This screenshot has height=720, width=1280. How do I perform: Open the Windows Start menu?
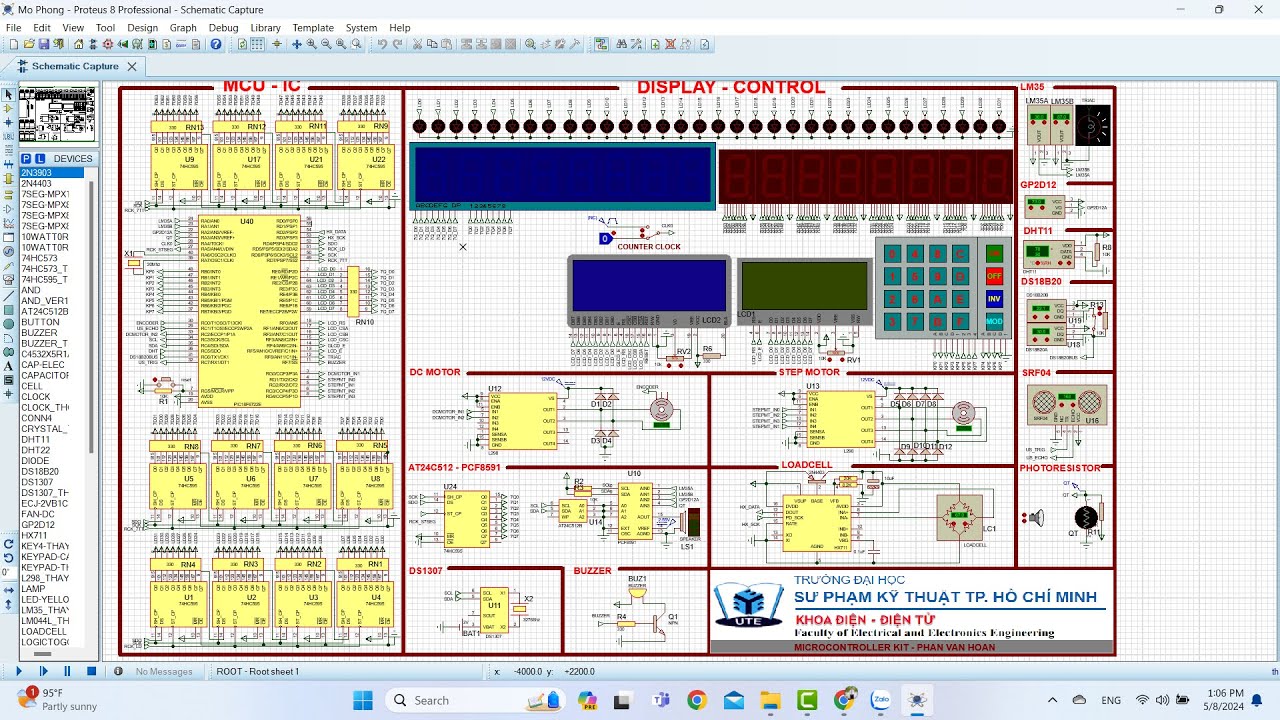[x=362, y=700]
